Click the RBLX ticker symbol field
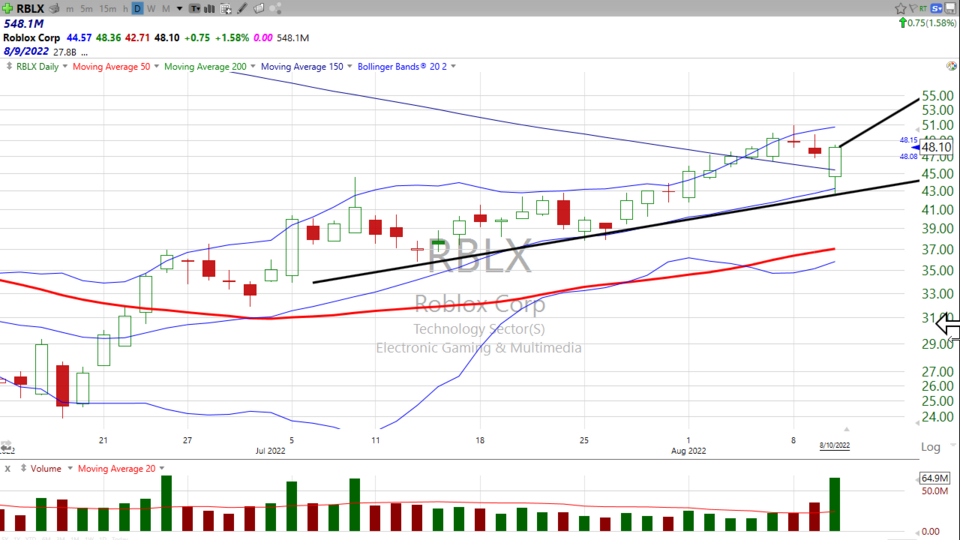This screenshot has height=540, width=960. click(30, 9)
